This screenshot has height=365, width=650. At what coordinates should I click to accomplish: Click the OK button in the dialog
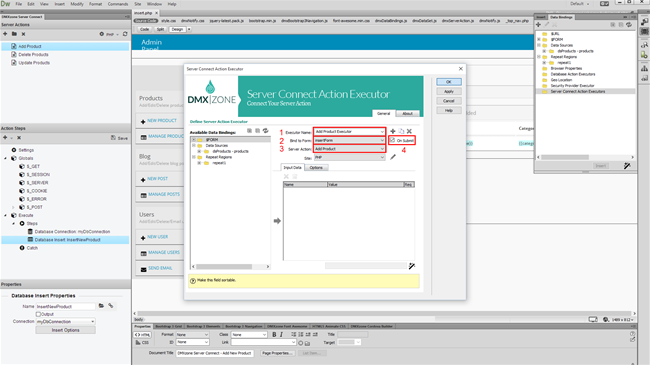449,82
